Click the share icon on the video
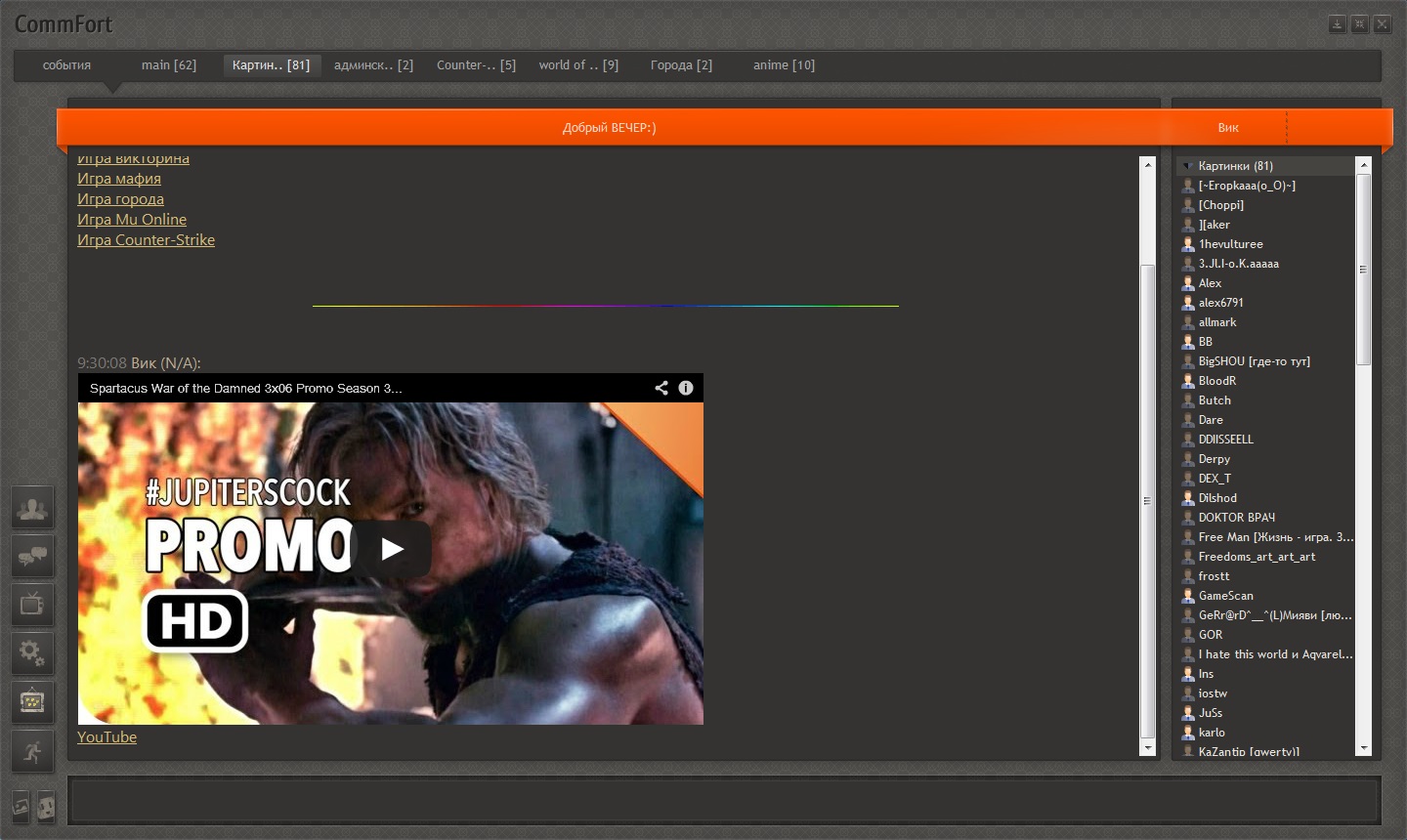The height and width of the screenshot is (840, 1407). pyautogui.click(x=661, y=388)
